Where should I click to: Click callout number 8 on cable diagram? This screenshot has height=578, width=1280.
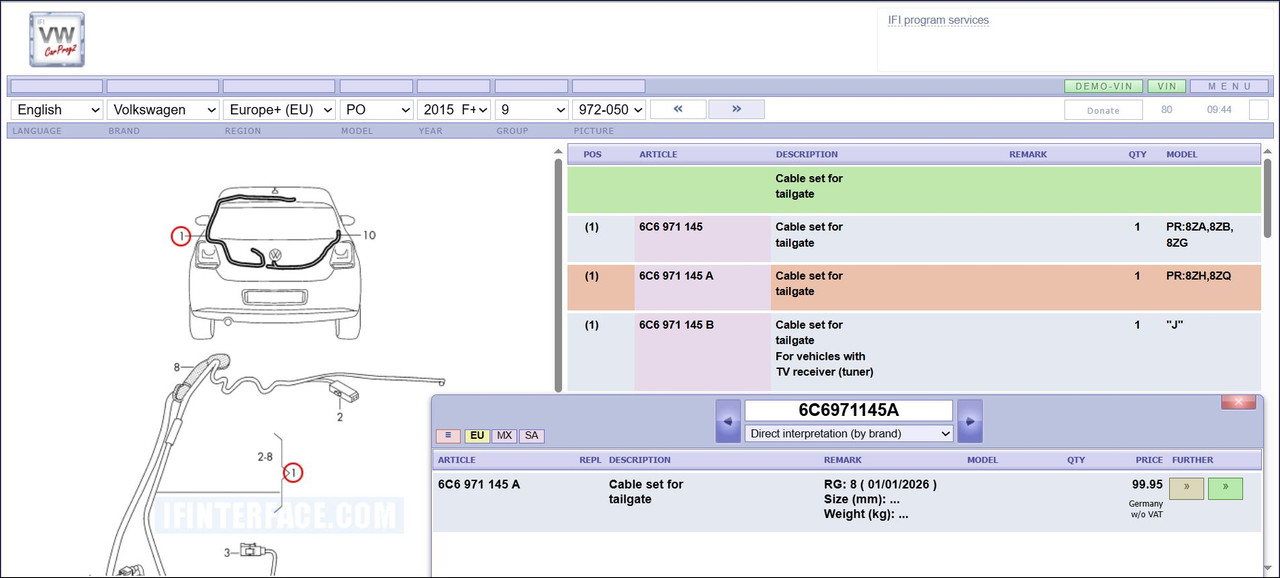[176, 367]
